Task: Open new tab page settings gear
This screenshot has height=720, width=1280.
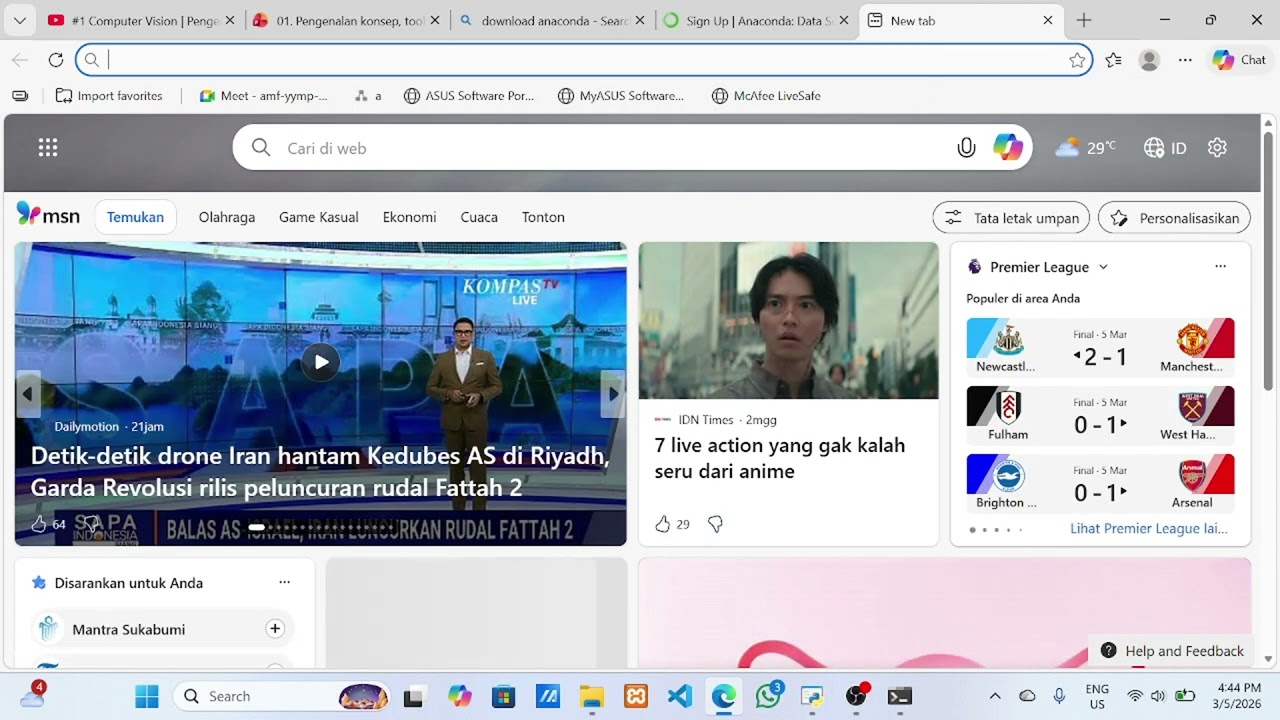Action: (x=1217, y=148)
